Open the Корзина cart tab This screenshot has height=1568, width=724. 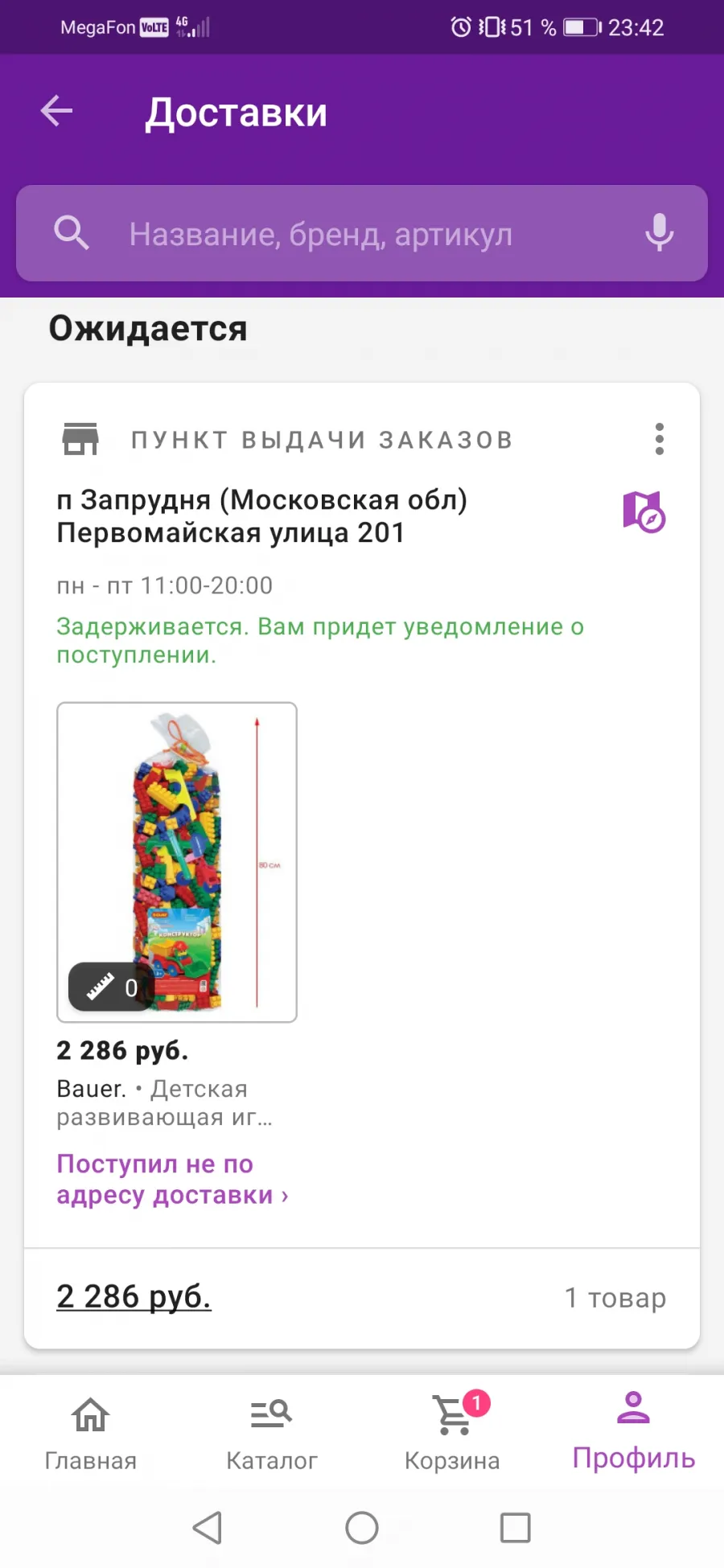[452, 1433]
